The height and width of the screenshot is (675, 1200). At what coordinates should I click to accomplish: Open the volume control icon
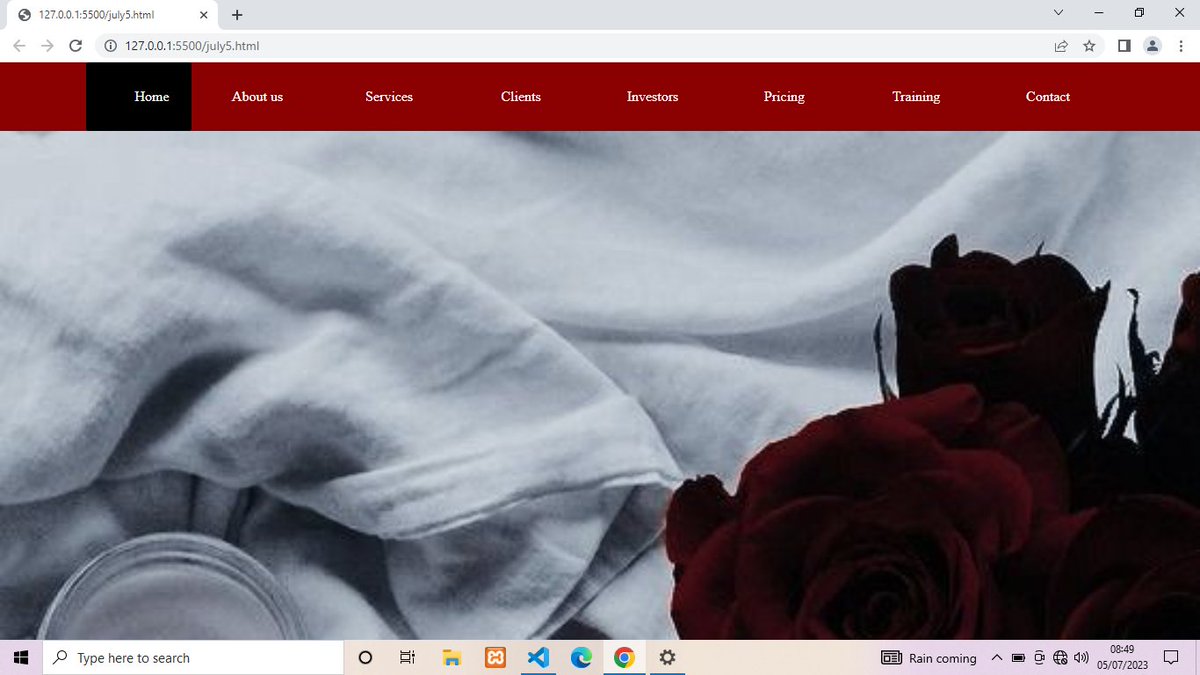click(1080, 658)
